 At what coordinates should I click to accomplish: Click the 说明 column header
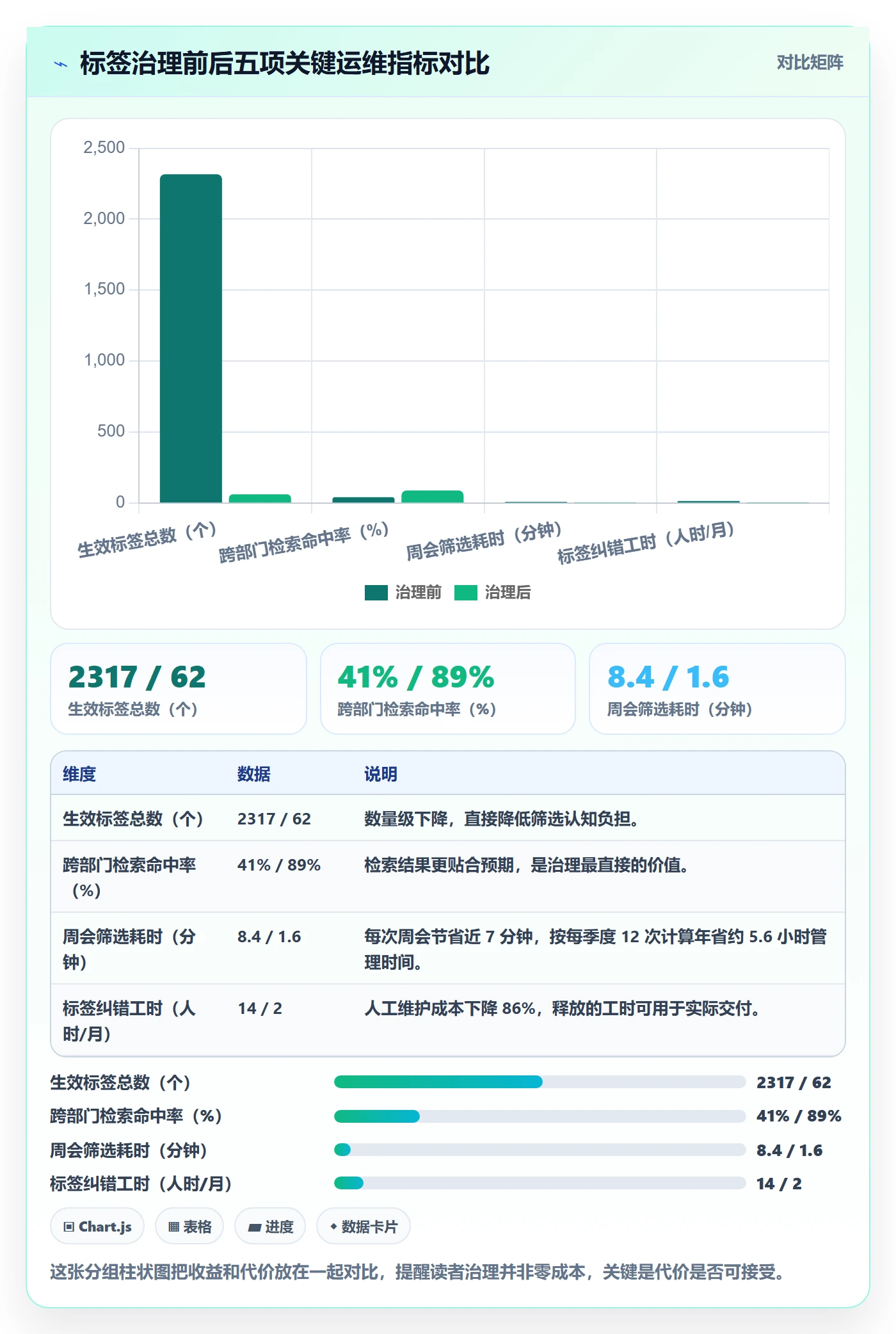coord(381,774)
